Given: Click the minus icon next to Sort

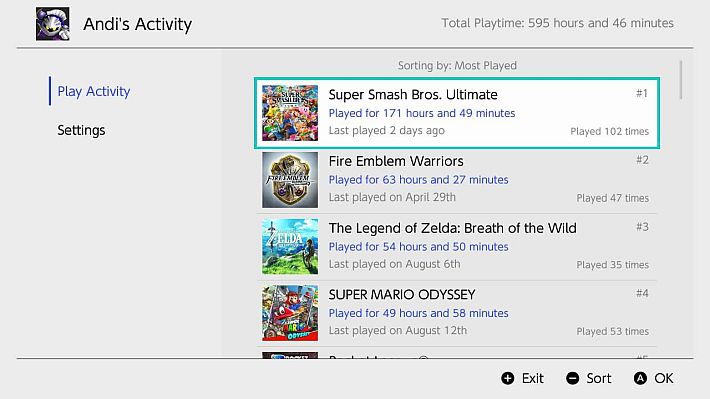Looking at the screenshot, I should [572, 378].
